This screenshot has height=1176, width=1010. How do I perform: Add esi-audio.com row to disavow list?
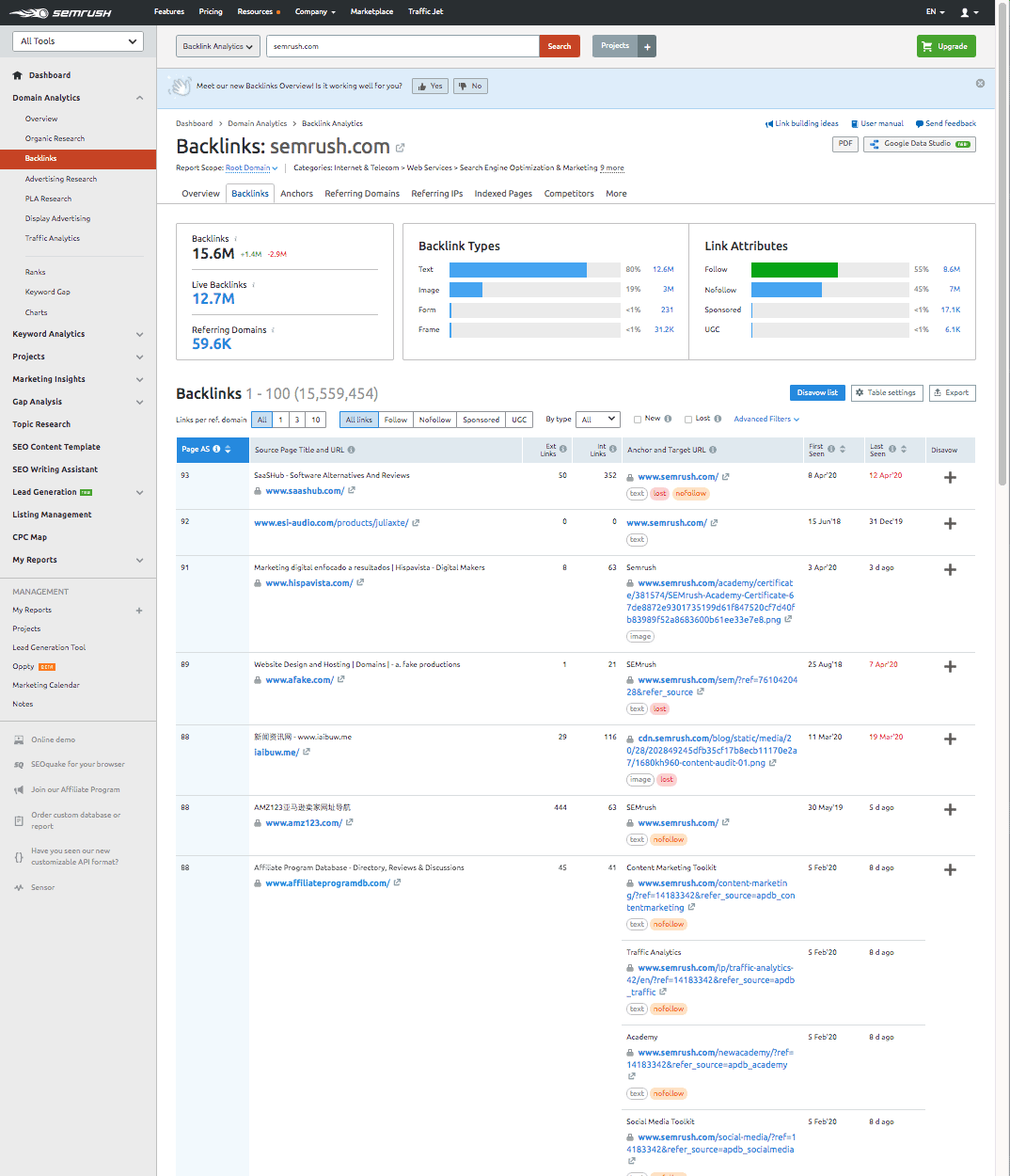click(x=950, y=523)
